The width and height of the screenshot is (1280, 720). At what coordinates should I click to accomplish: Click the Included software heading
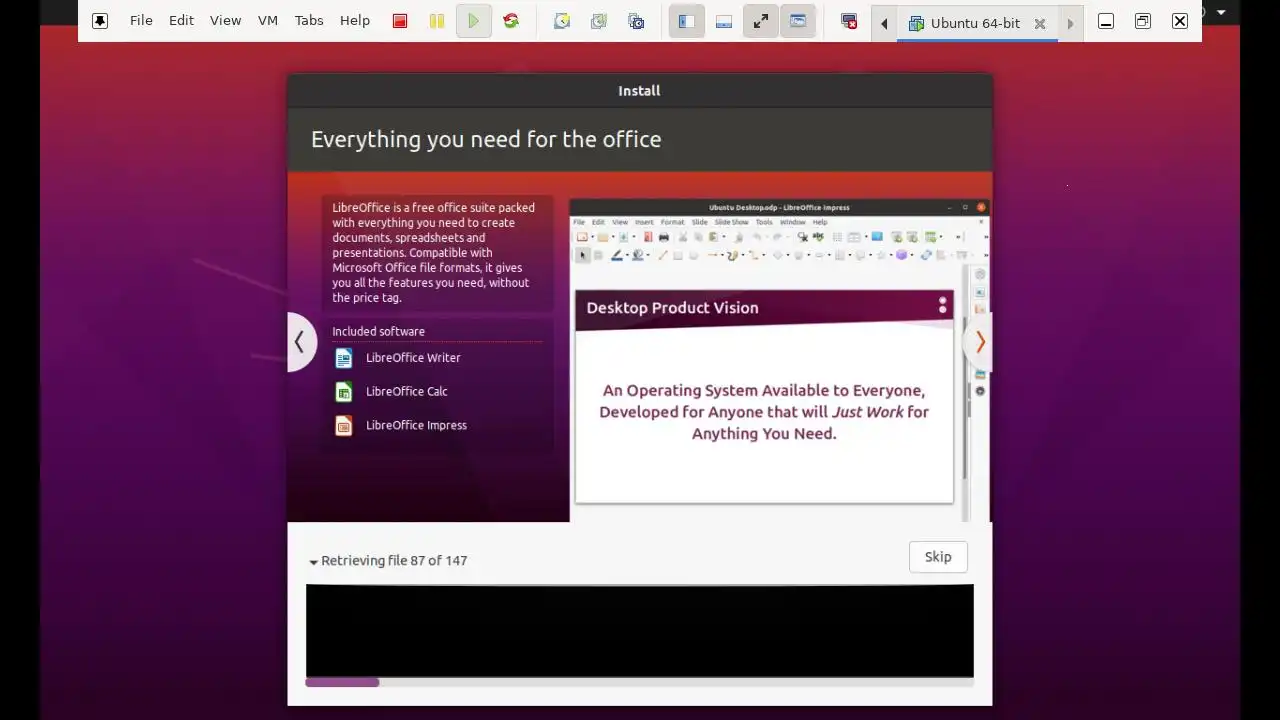tap(378, 331)
